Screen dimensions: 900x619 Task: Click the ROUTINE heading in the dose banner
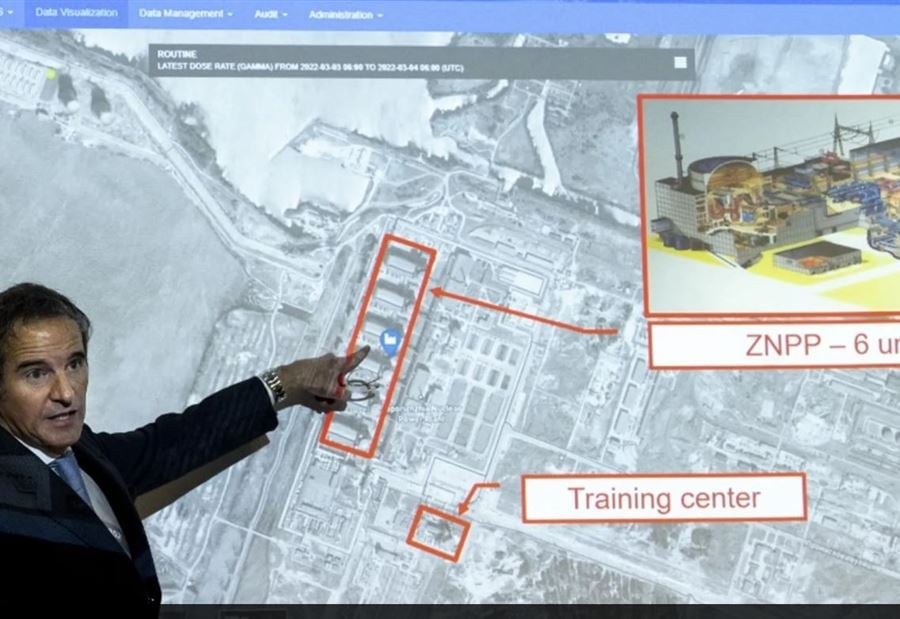click(x=177, y=54)
